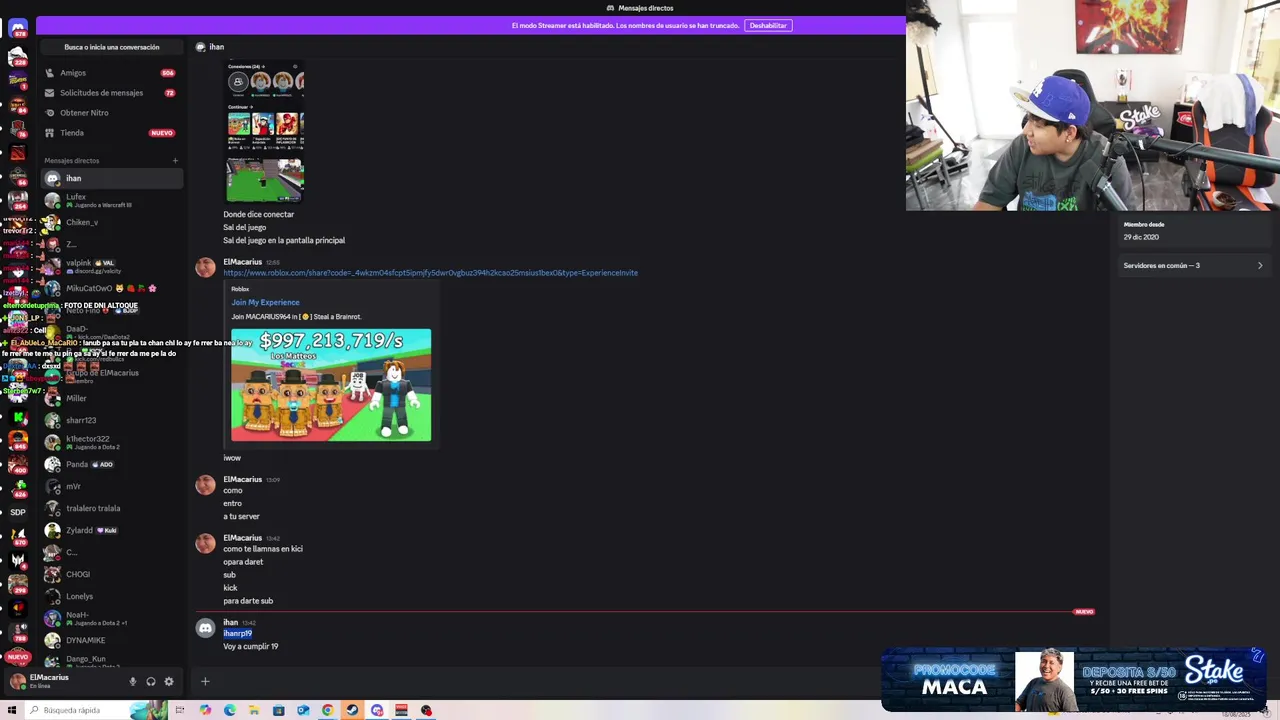Open the Amigos friends page

coord(111,73)
